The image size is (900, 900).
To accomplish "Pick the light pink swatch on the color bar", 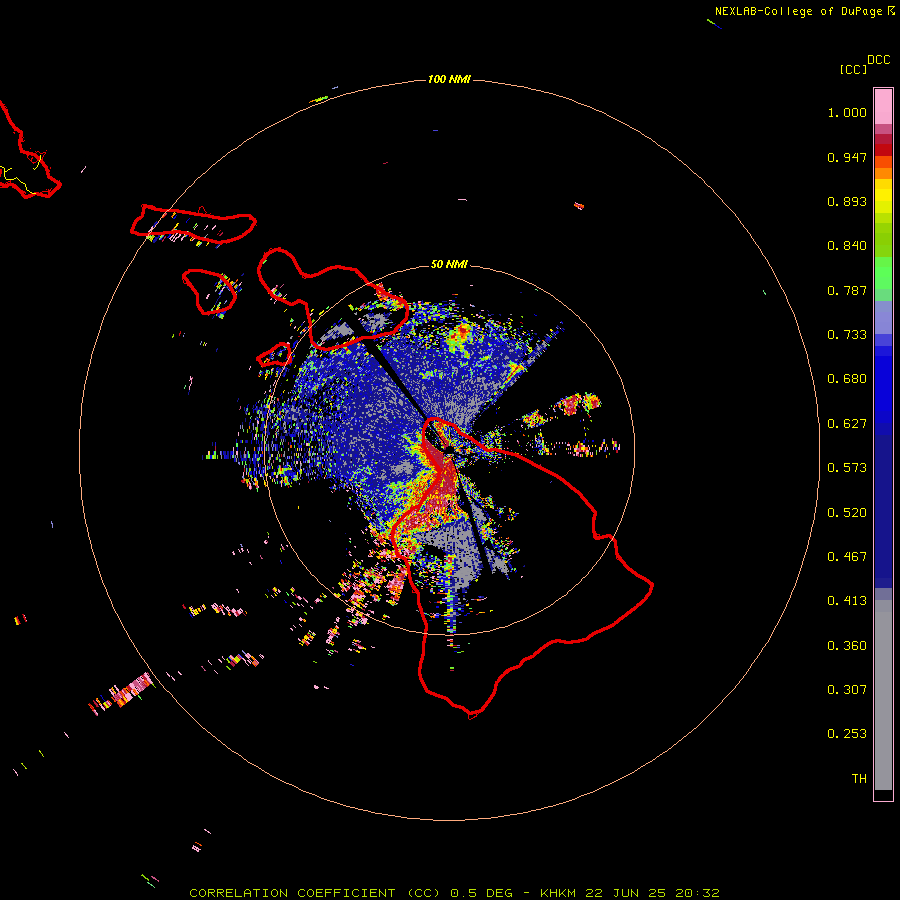I will (x=883, y=107).
